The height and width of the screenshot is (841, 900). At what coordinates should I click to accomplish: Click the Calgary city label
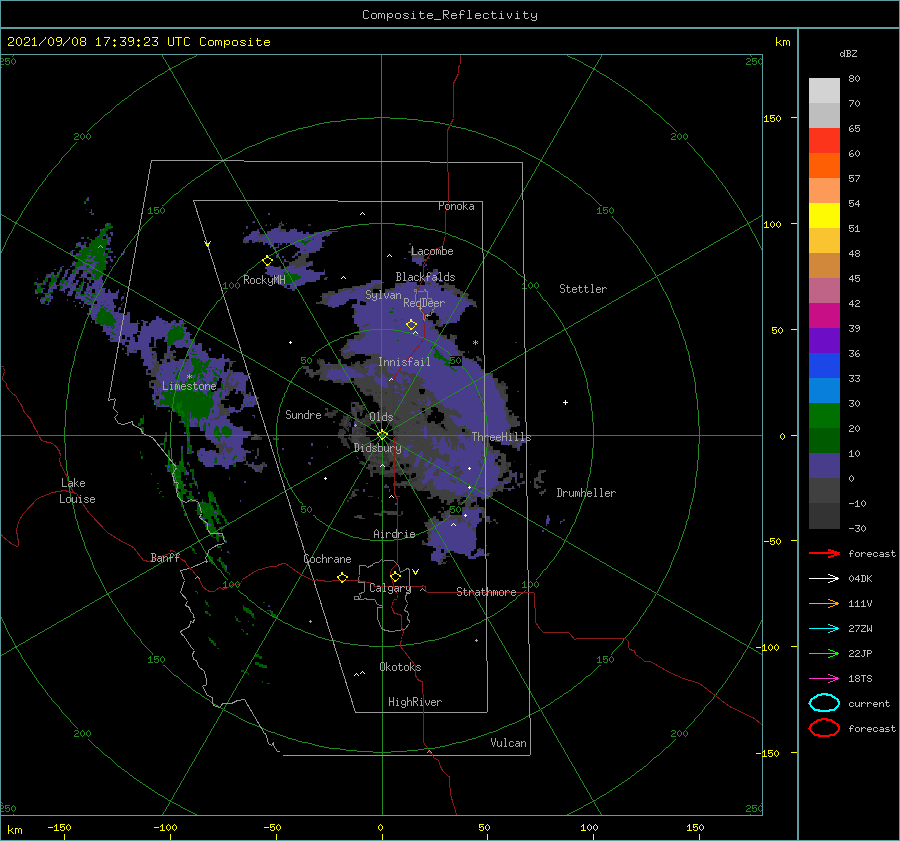390,588
